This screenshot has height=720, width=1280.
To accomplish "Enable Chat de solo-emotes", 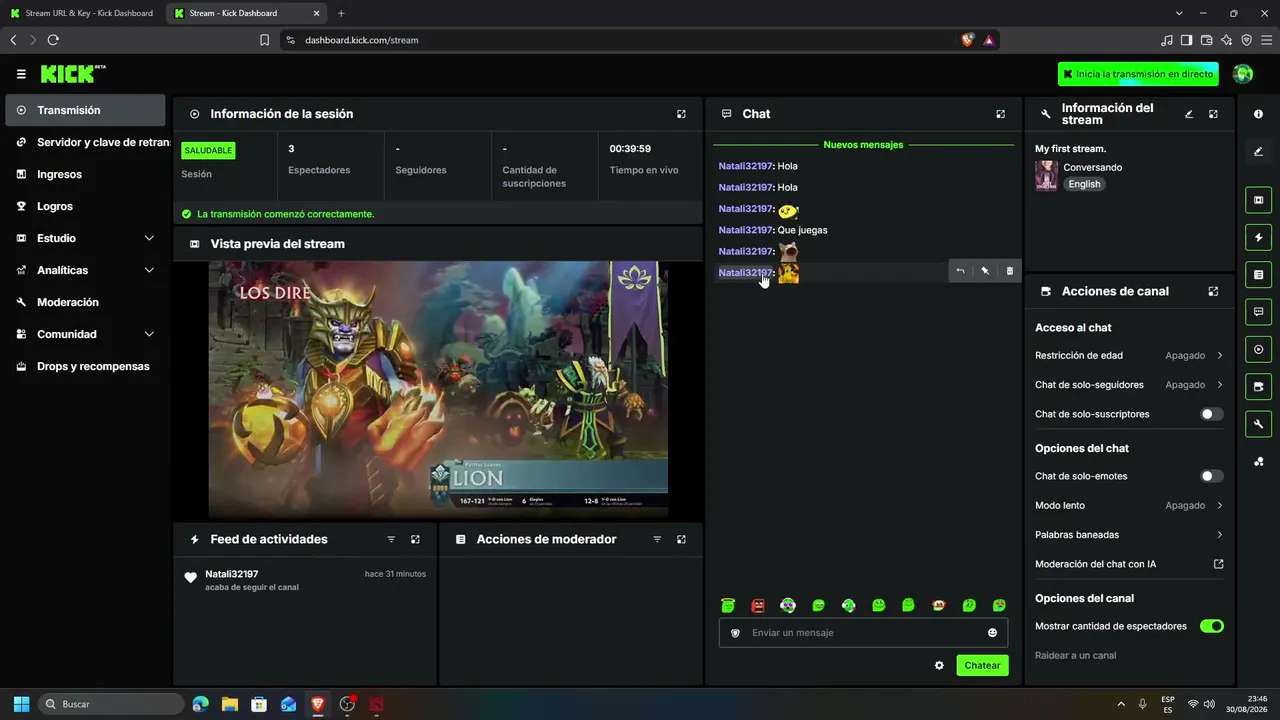I will [x=1211, y=476].
